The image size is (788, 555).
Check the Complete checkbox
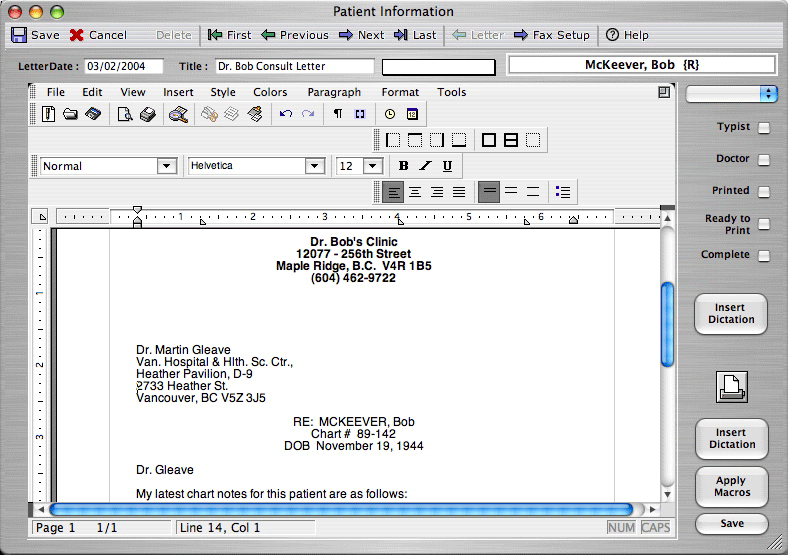point(764,256)
